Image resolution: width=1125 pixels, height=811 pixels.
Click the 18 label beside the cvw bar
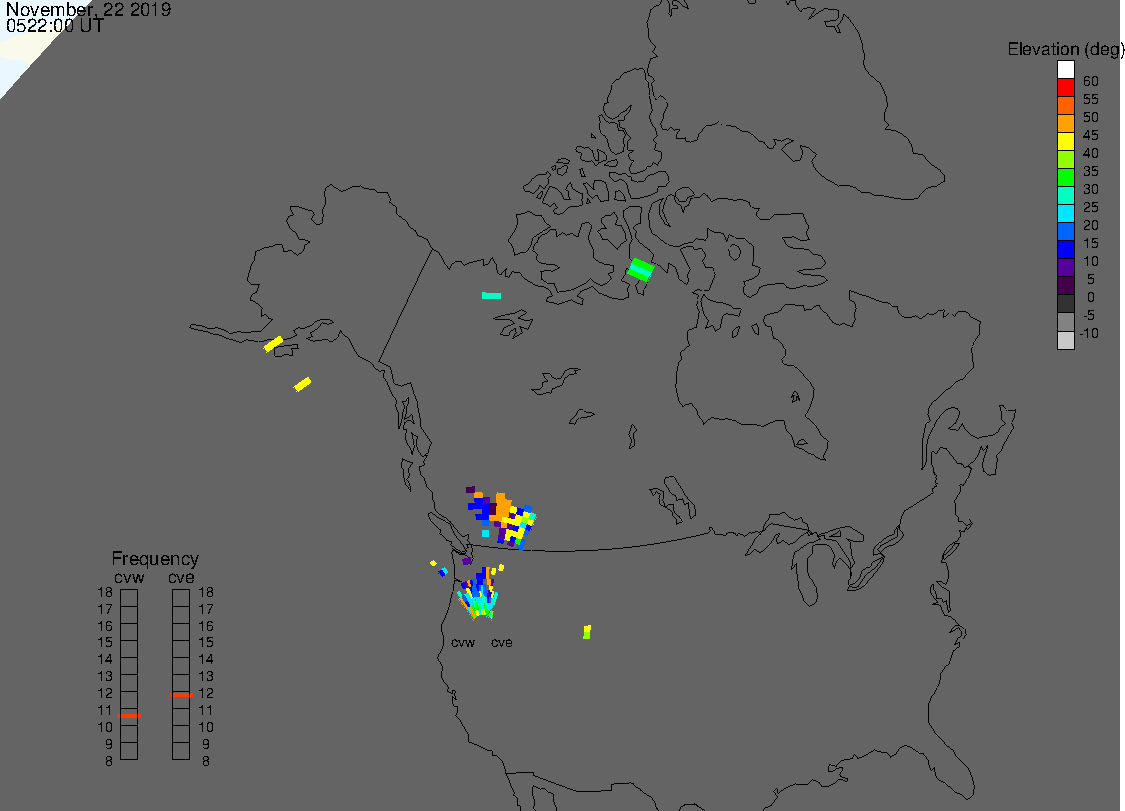[105, 592]
